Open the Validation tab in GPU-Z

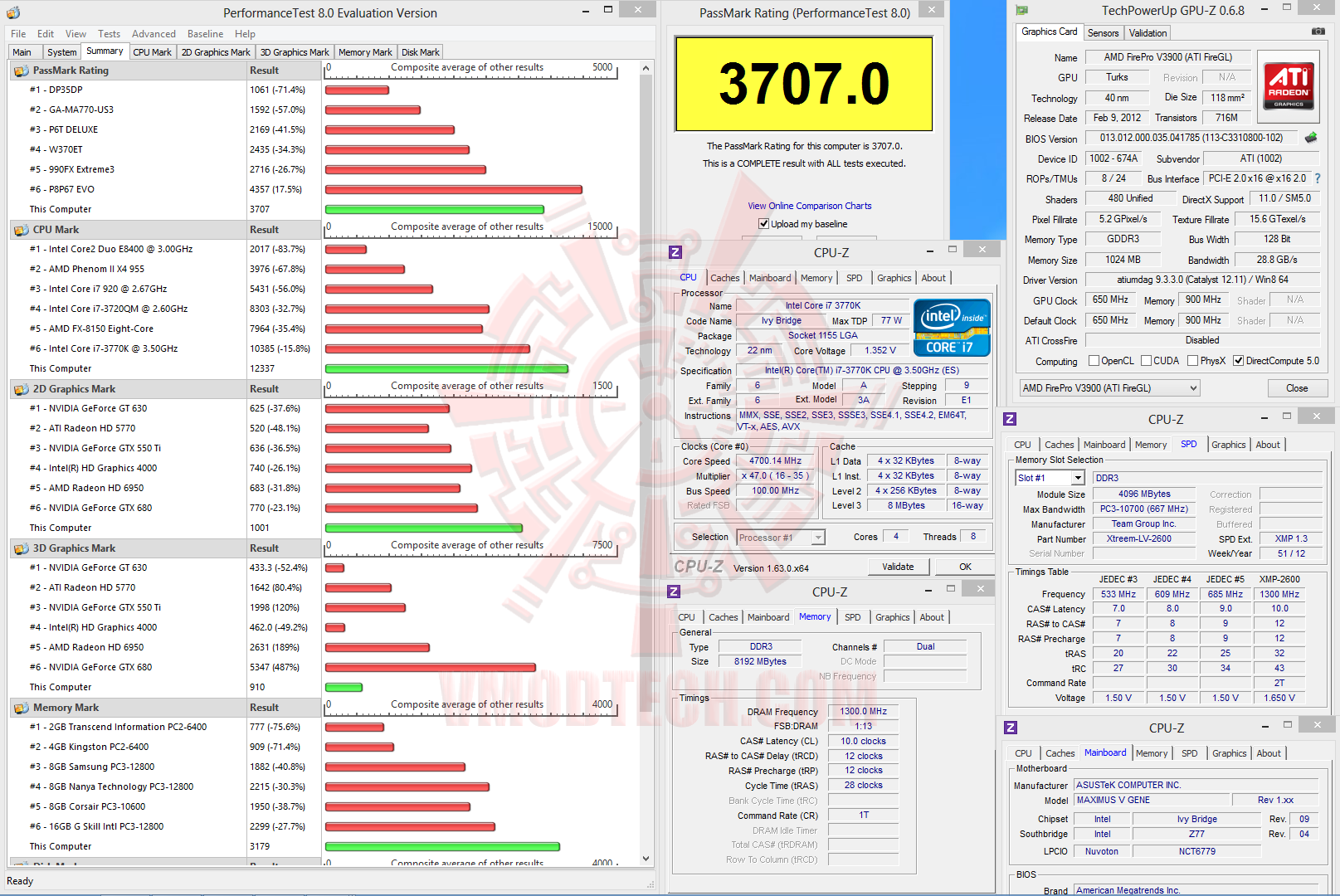(x=1148, y=33)
